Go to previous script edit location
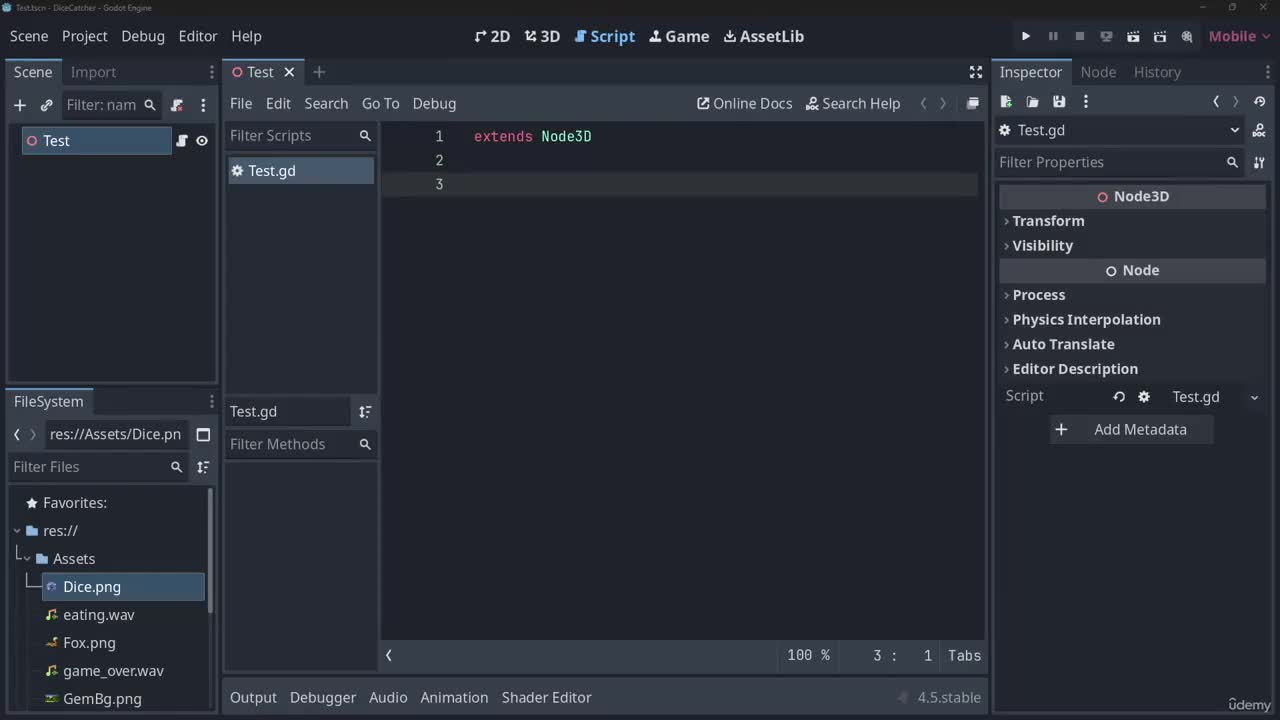Image resolution: width=1280 pixels, height=720 pixels. pyautogui.click(x=923, y=103)
